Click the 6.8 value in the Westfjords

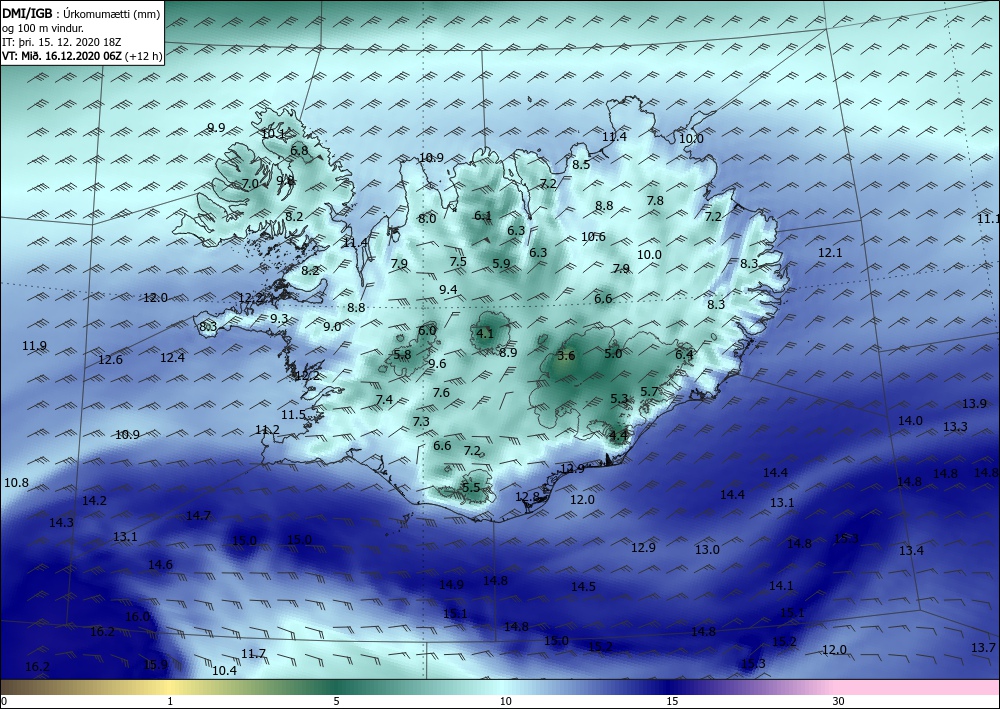point(299,150)
